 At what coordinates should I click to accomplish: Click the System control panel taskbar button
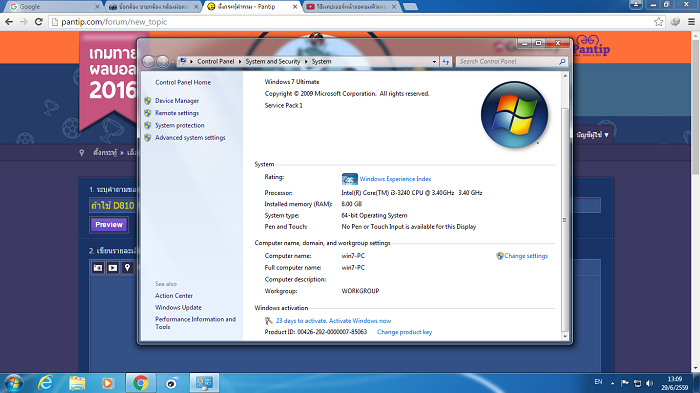point(205,383)
